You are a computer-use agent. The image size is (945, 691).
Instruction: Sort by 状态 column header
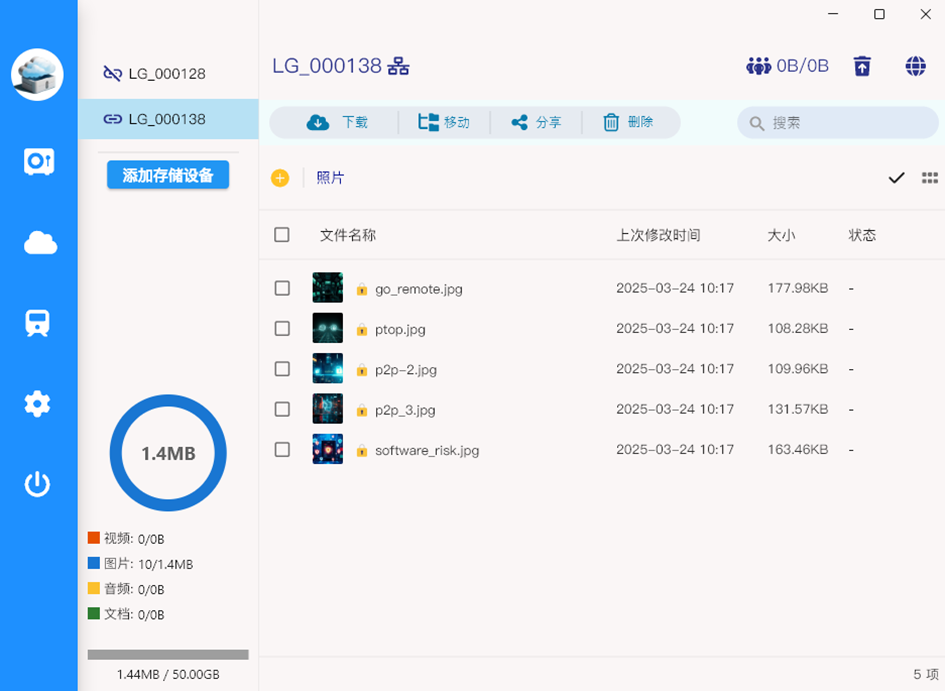(x=862, y=235)
